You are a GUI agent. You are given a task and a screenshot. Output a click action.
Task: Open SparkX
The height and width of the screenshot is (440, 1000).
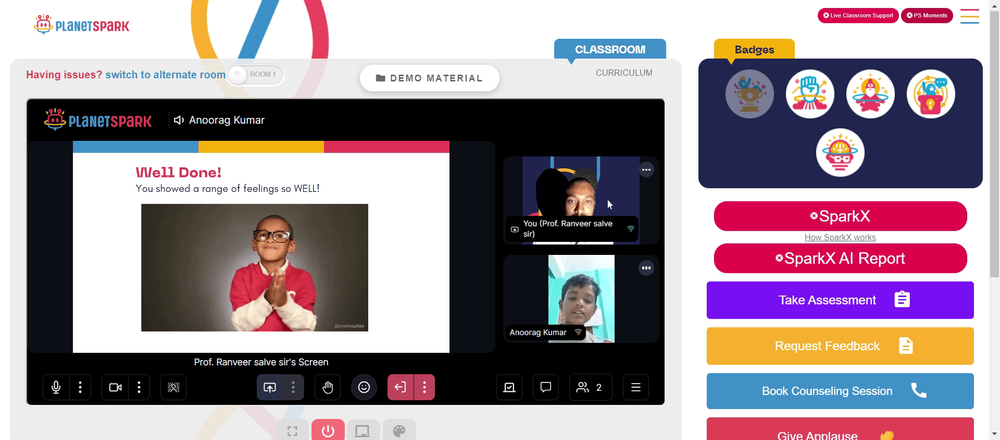pos(840,216)
